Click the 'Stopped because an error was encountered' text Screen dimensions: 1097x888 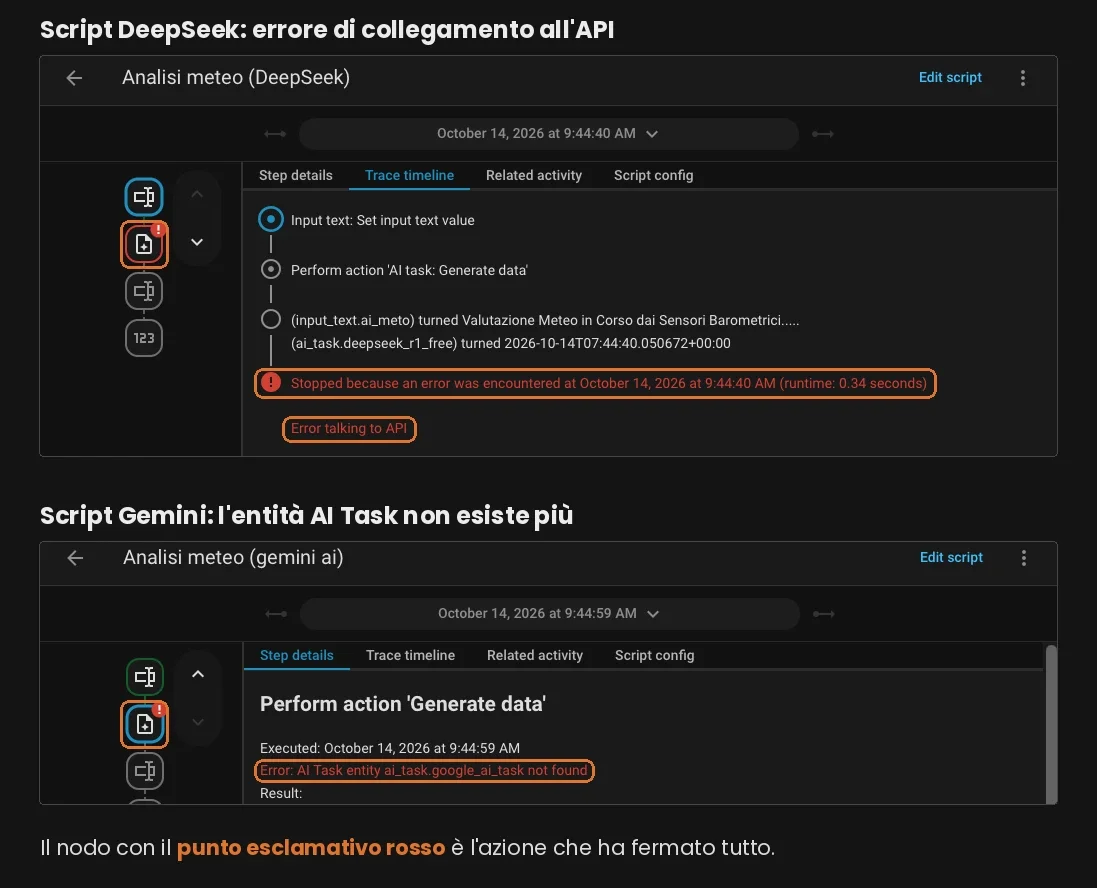click(x=608, y=383)
